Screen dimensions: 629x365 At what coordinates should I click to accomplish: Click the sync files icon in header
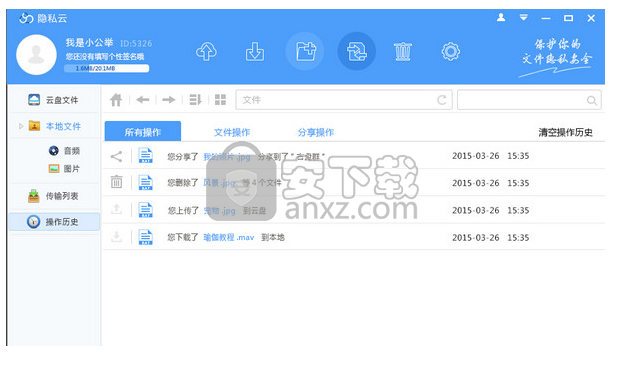tap(357, 51)
